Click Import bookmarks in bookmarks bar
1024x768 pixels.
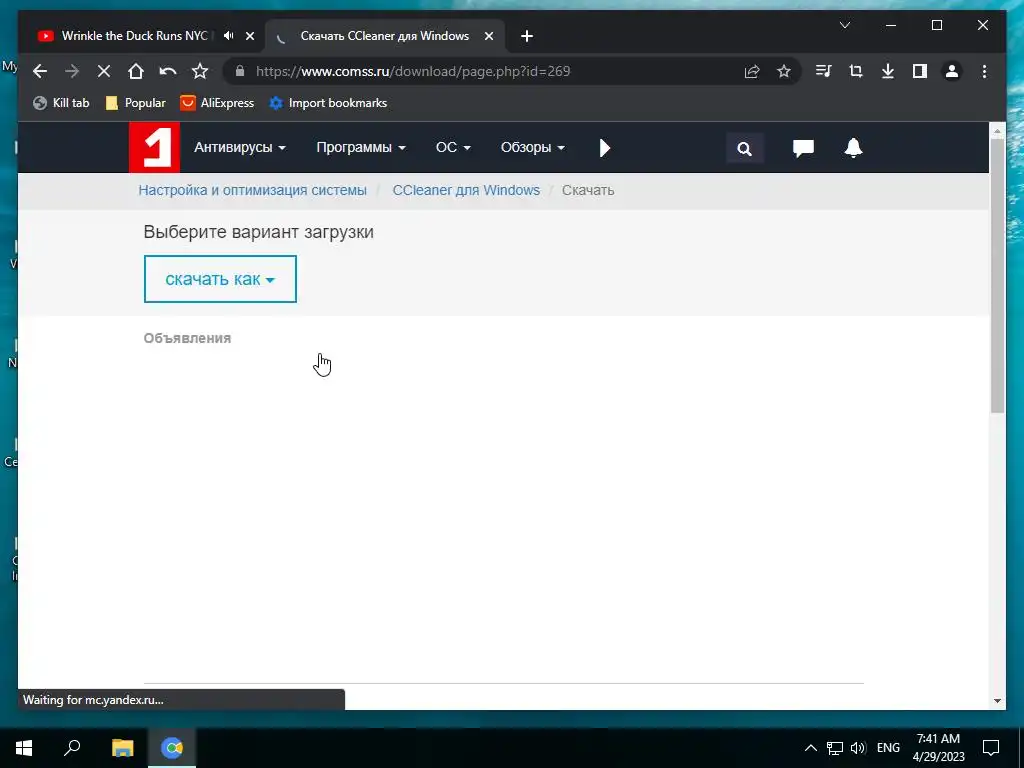328,103
